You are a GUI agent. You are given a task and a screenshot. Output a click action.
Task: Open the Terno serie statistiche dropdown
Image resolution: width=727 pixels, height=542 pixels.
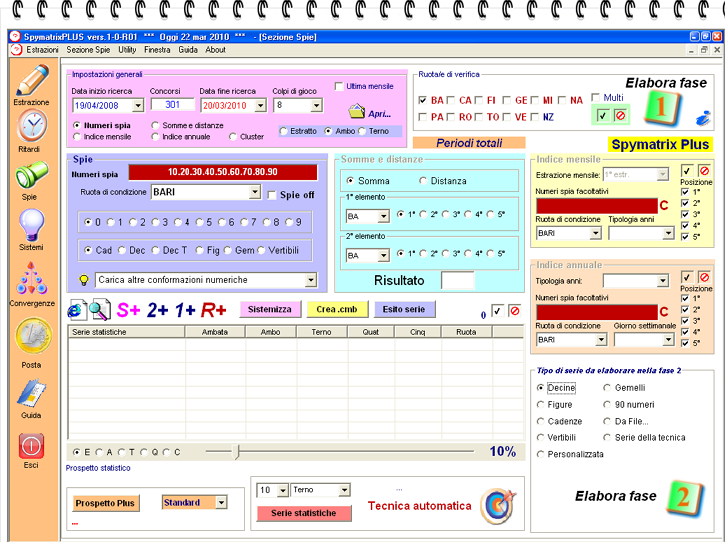[344, 490]
